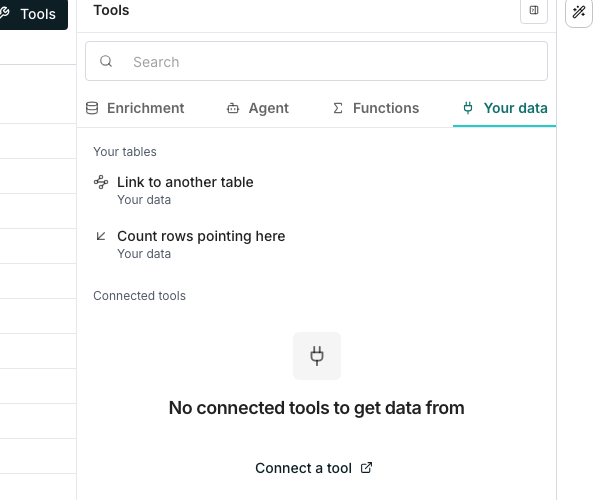Screen dimensions: 600x500
Task: Click the external link arrow icon
Action: [366, 467]
